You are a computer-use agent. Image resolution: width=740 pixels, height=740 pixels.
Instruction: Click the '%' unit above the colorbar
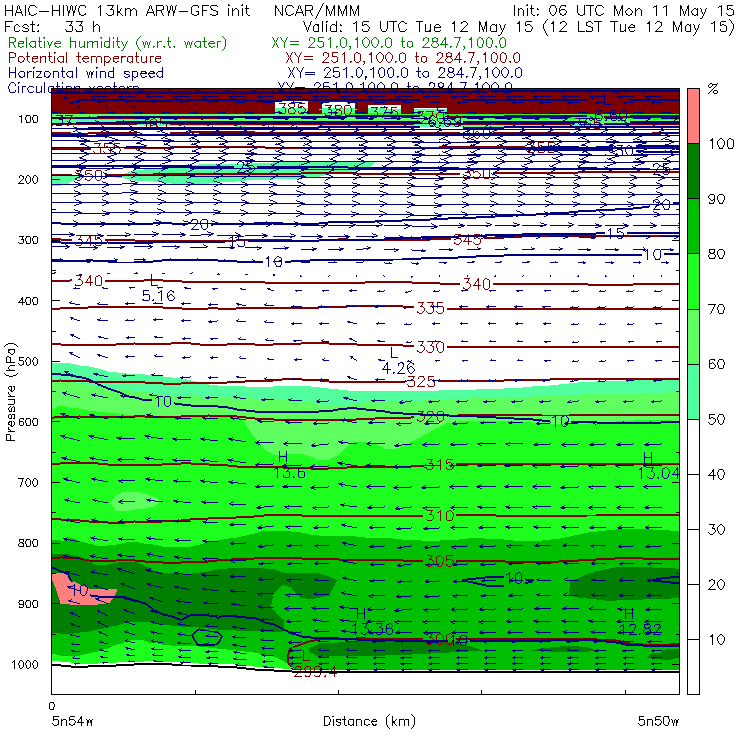click(713, 88)
